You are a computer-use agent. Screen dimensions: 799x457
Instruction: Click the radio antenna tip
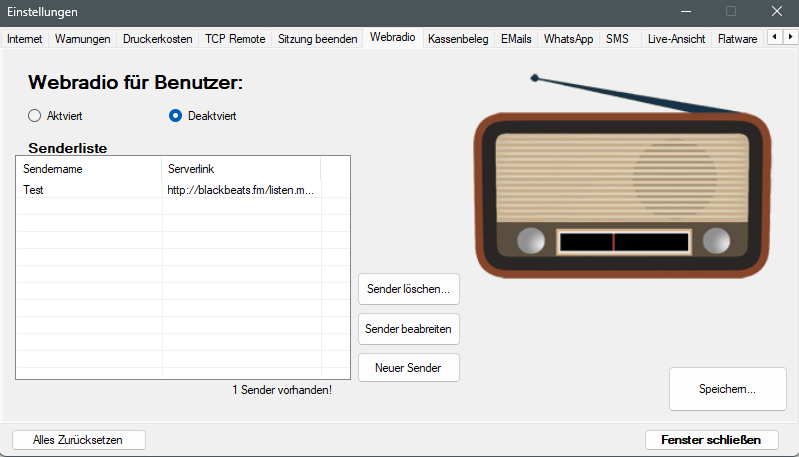click(x=535, y=78)
